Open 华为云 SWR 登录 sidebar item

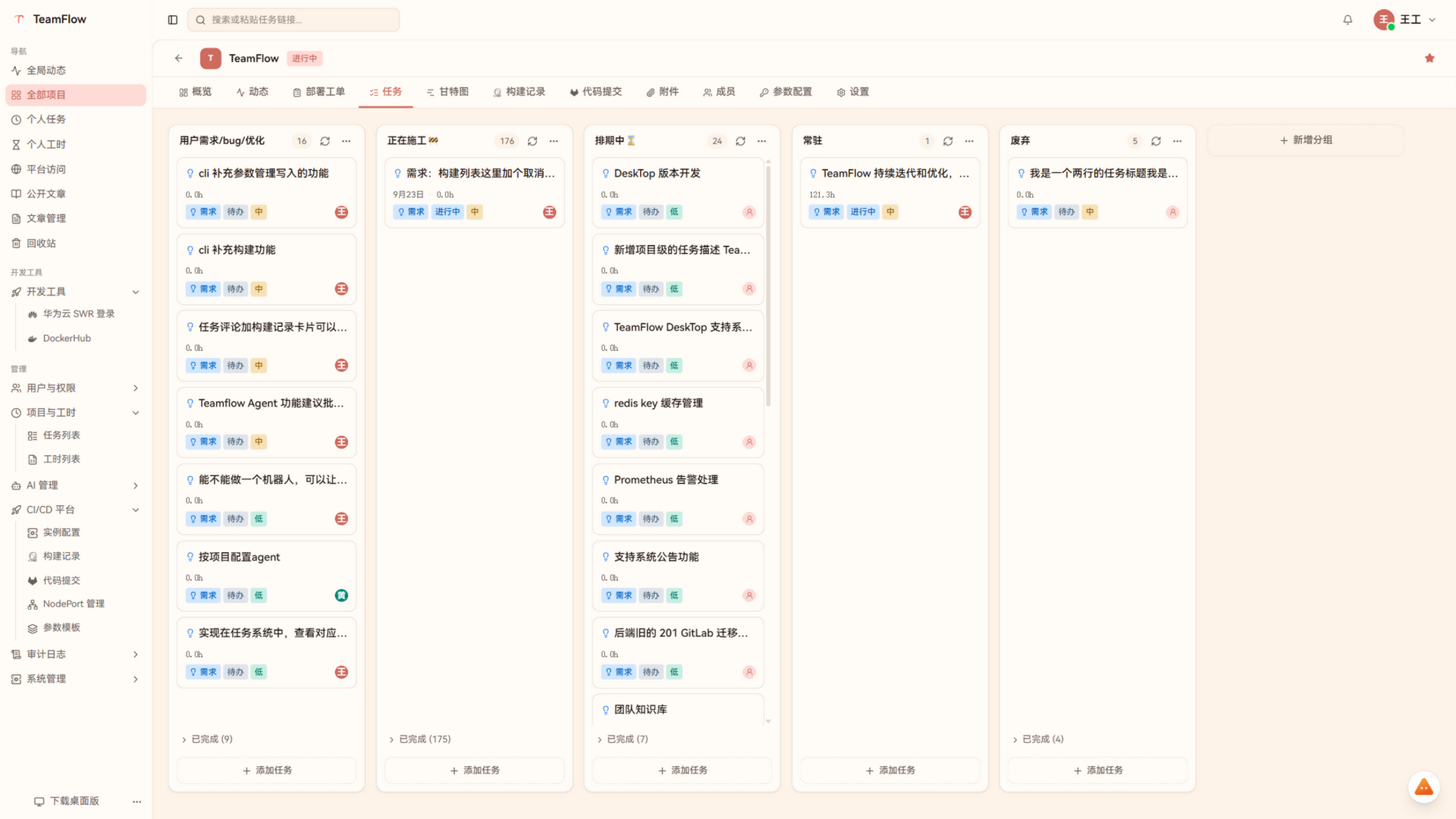(x=79, y=314)
